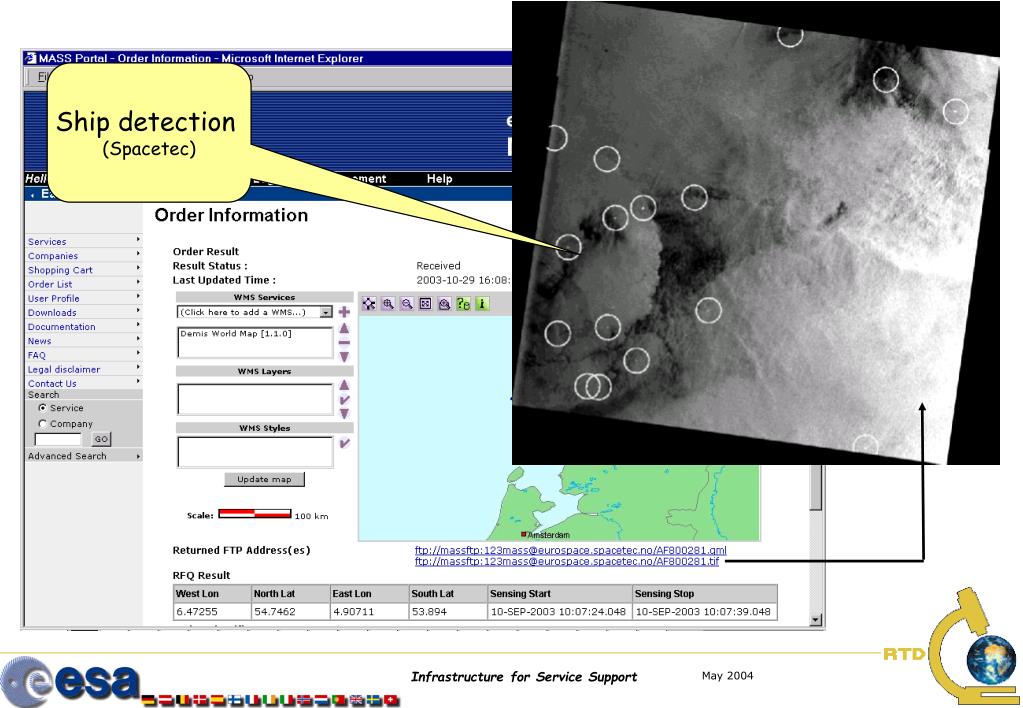Image resolution: width=1023 pixels, height=708 pixels.
Task: Click the page vertical scrollbar down arrow
Action: 816,620
